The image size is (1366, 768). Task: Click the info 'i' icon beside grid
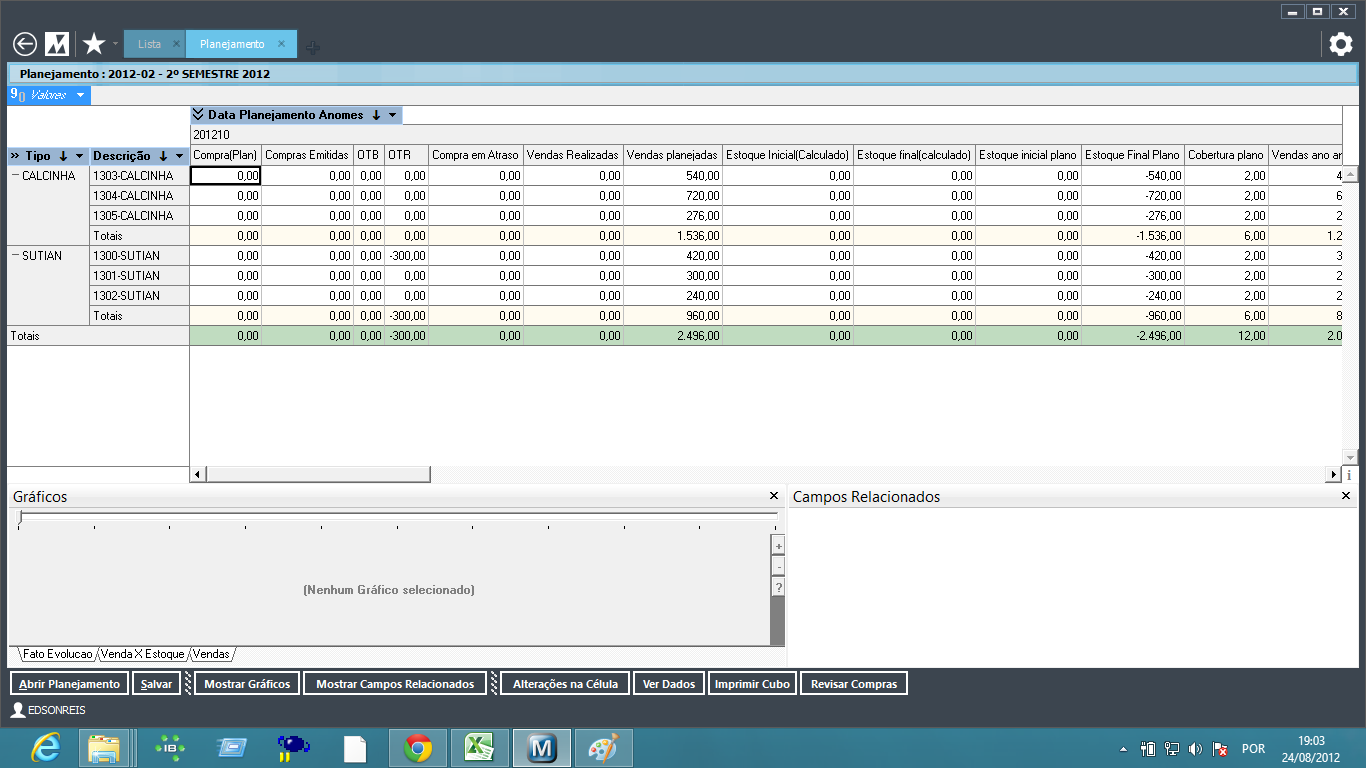pos(1349,475)
